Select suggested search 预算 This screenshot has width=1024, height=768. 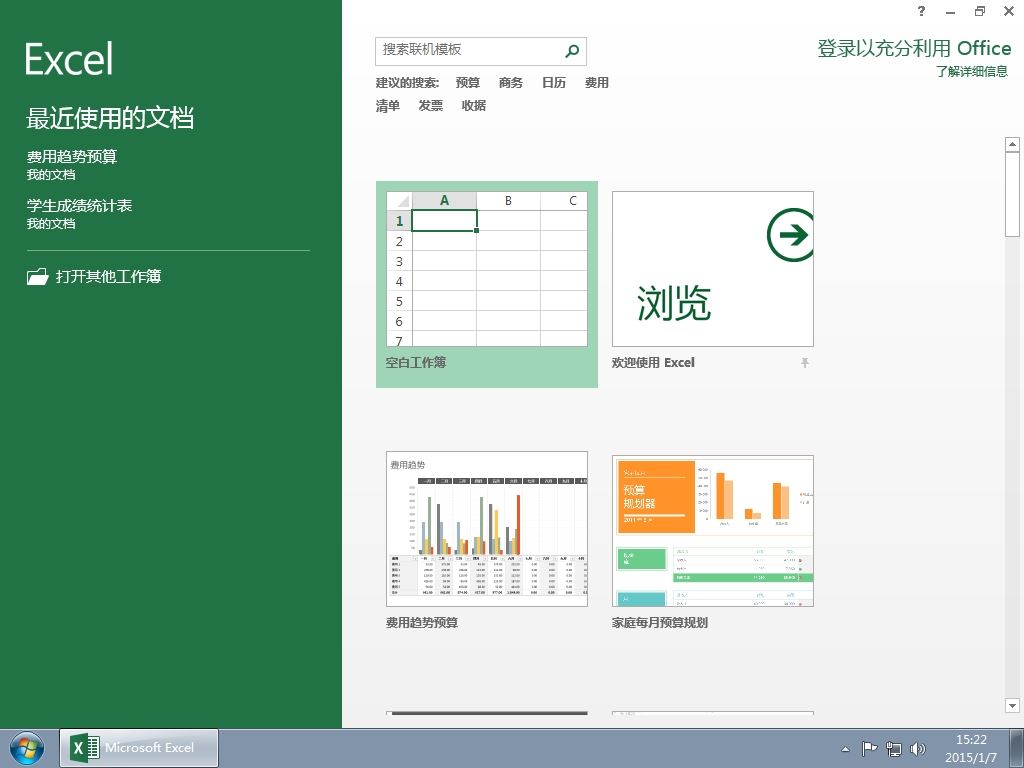[x=468, y=83]
